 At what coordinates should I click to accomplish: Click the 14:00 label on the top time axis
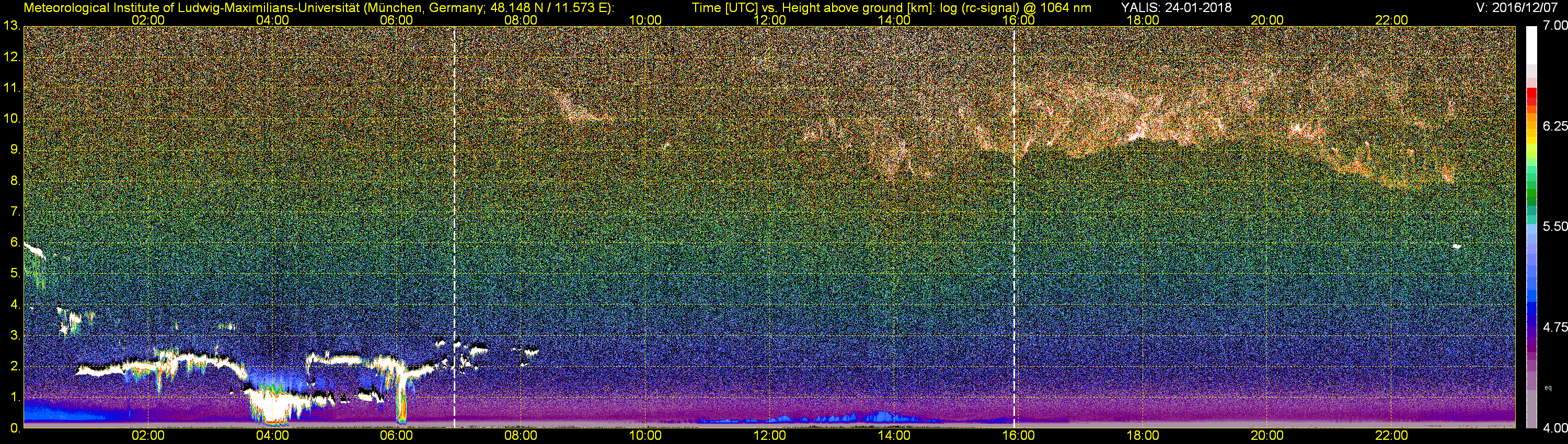(x=894, y=20)
